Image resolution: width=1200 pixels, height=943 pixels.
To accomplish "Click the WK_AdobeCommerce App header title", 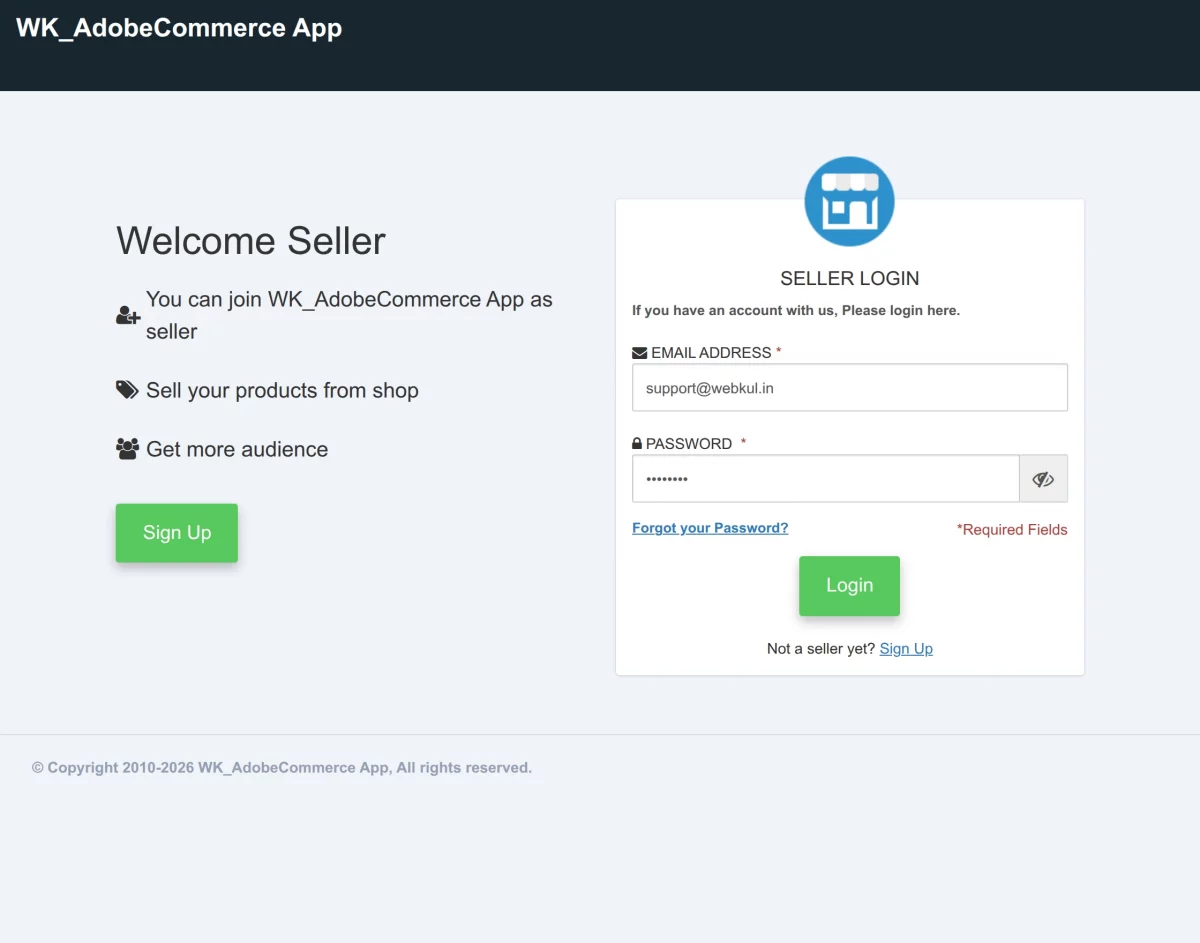I will [x=180, y=28].
